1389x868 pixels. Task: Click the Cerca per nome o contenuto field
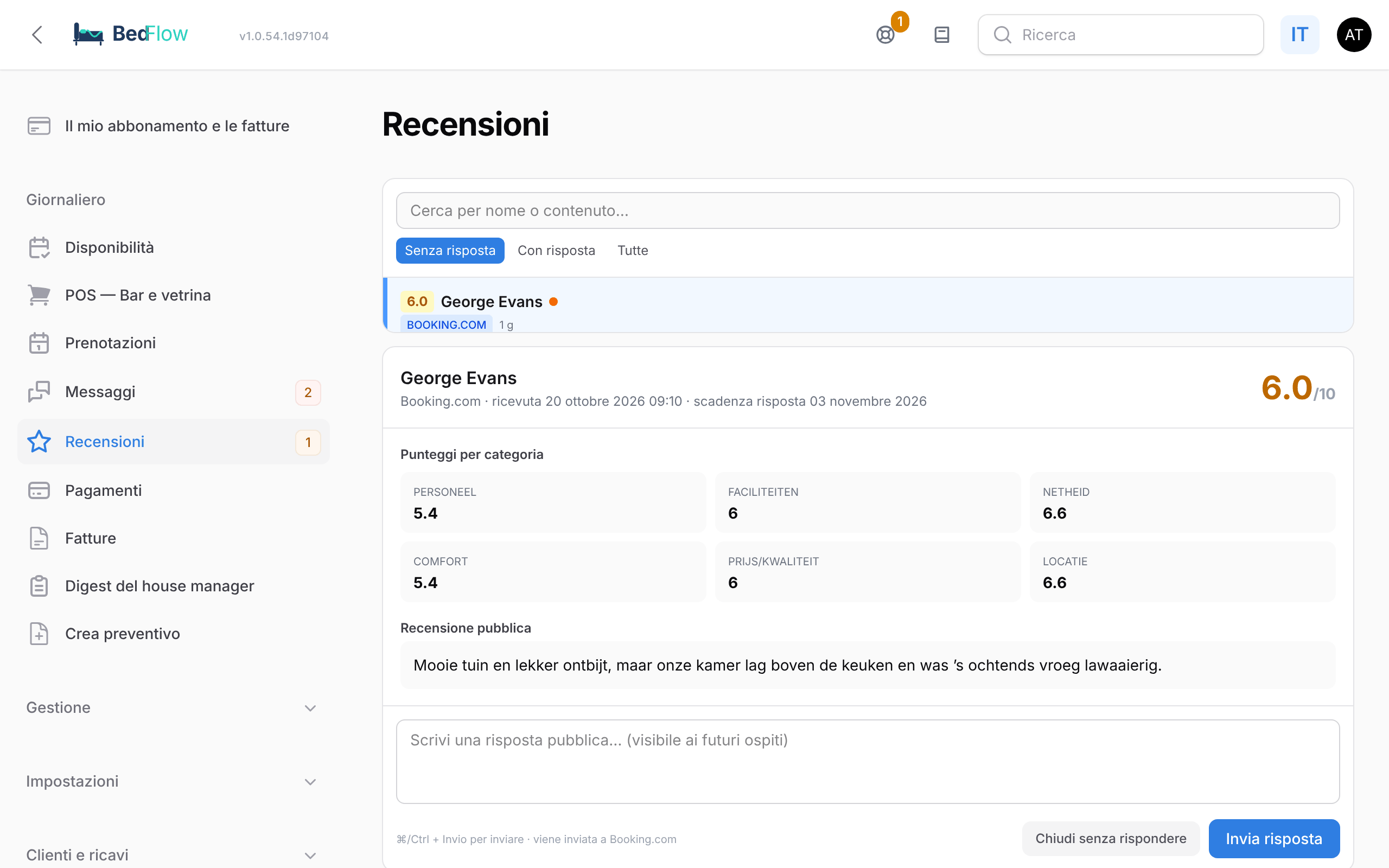[x=868, y=210]
